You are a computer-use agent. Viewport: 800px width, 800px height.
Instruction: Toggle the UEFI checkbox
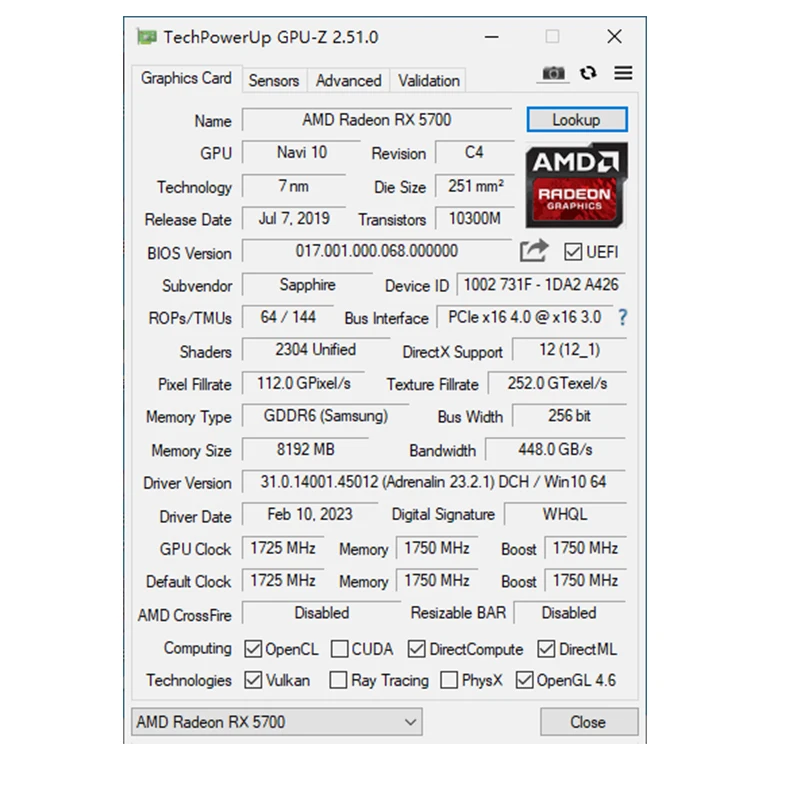(572, 252)
